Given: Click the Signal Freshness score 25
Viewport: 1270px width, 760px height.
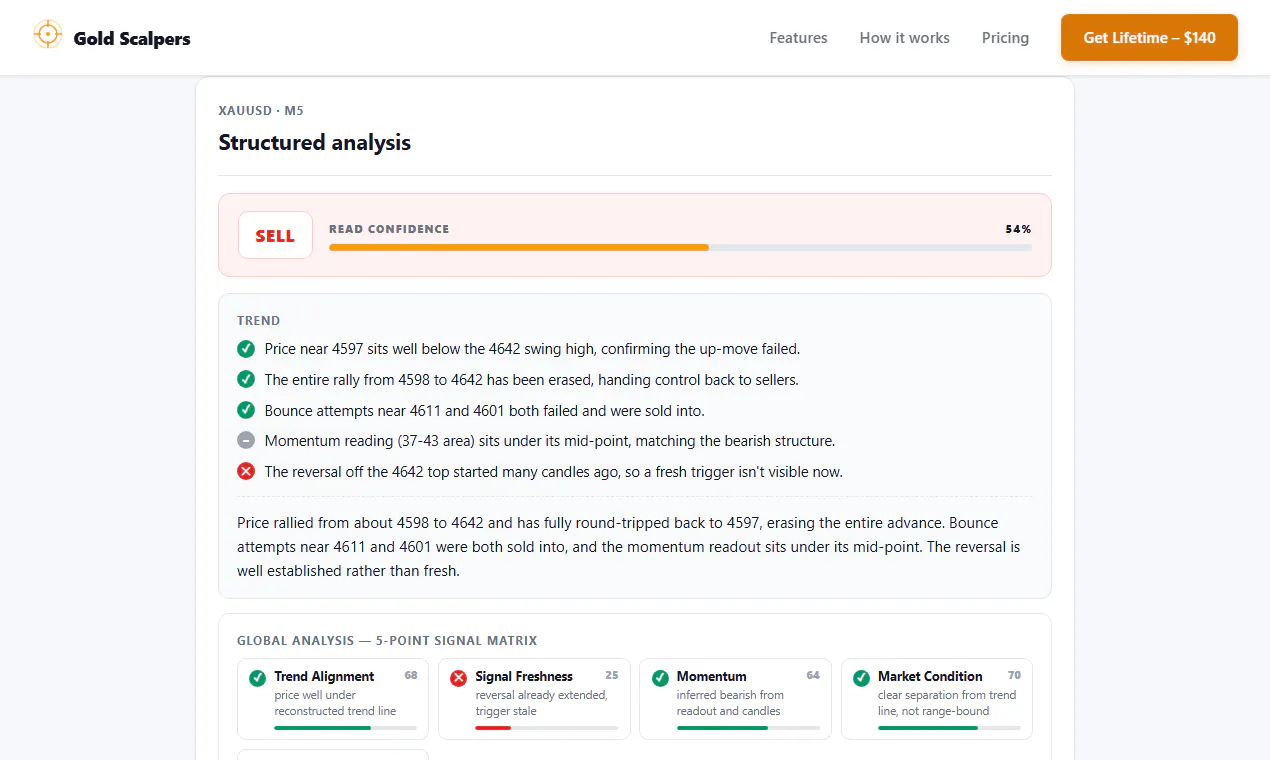Looking at the screenshot, I should pyautogui.click(x=612, y=676).
